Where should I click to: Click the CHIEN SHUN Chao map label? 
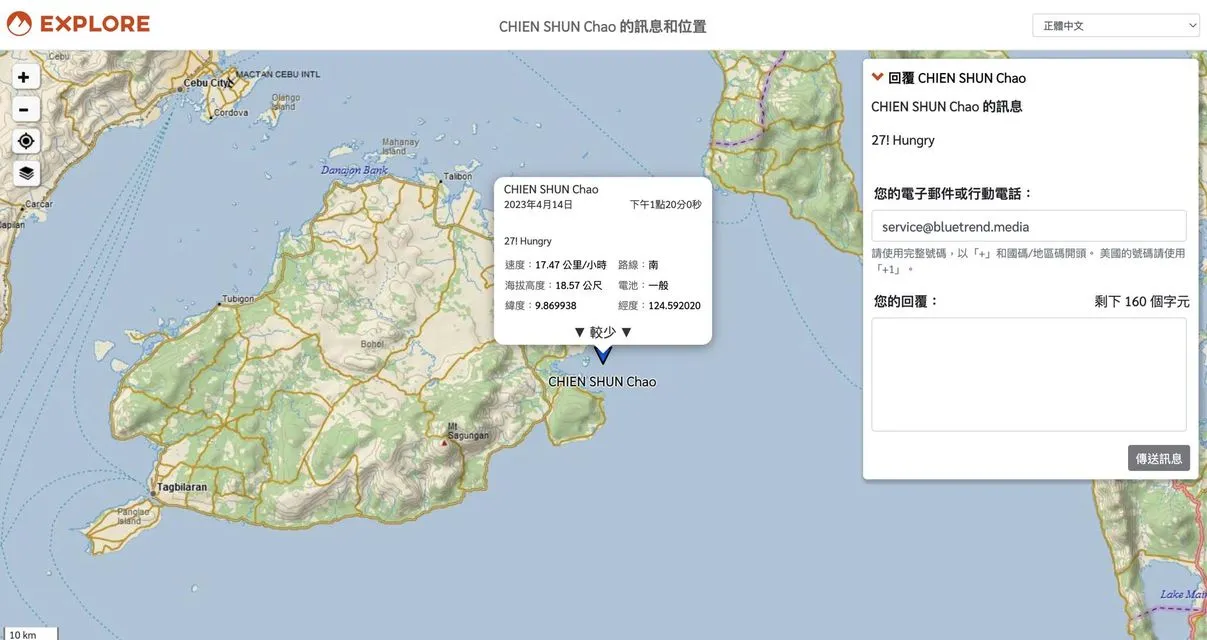[602, 382]
